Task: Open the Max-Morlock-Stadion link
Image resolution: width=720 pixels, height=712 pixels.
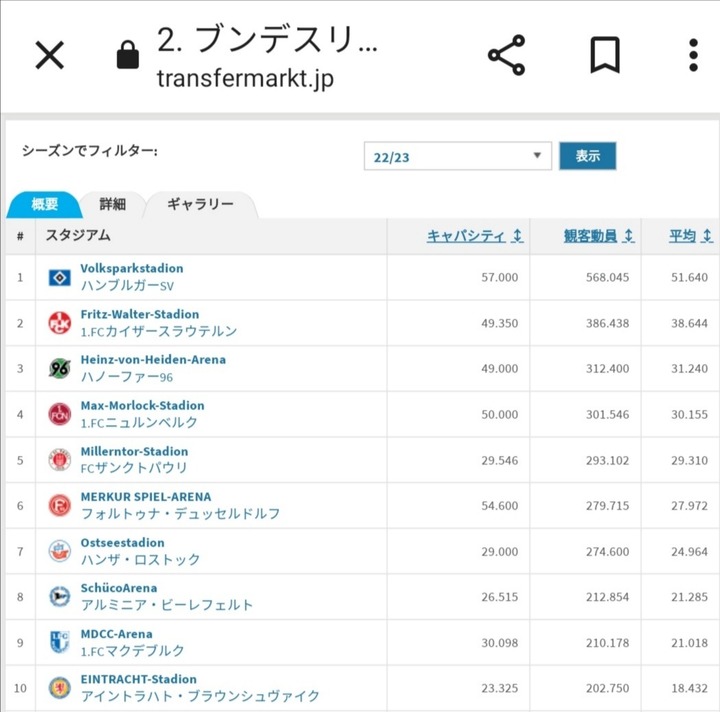Action: coord(142,405)
